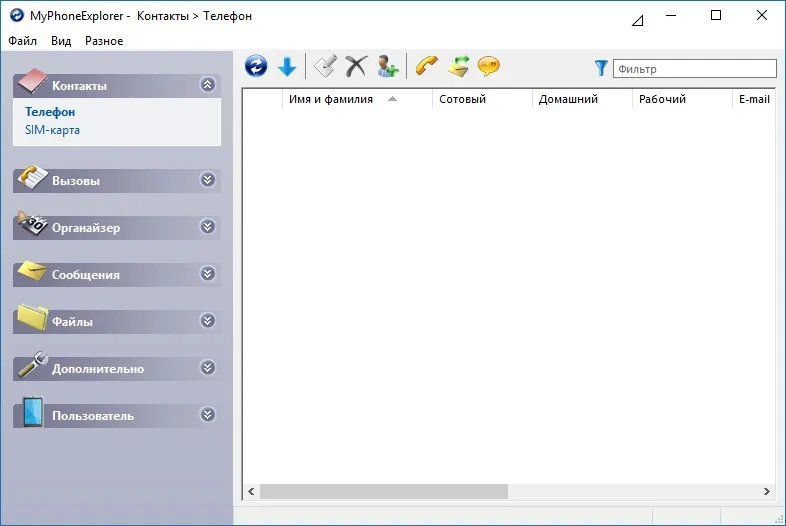
Task: Open the Файл menu
Action: (x=23, y=41)
